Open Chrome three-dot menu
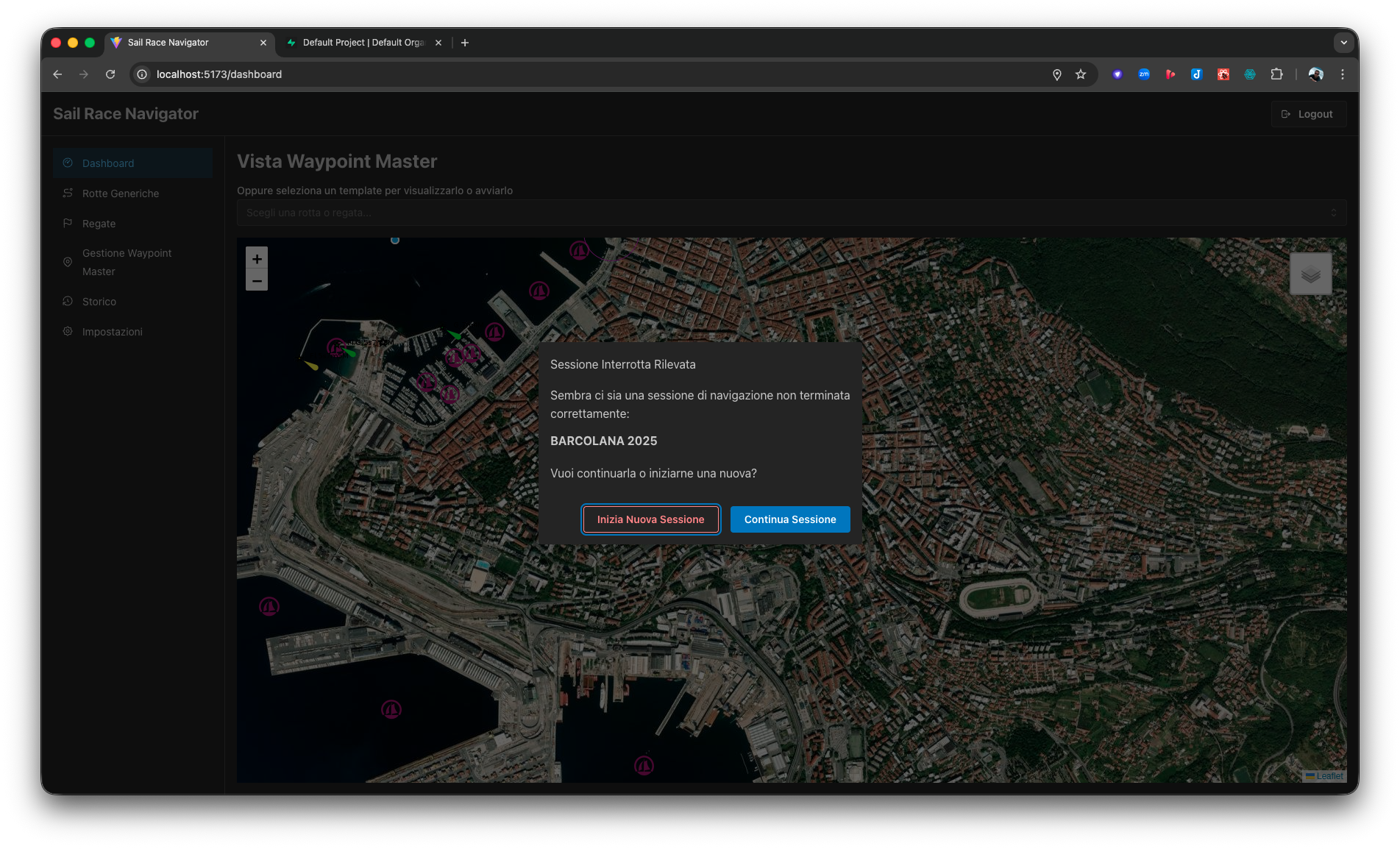This screenshot has height=849, width=1400. [x=1343, y=74]
